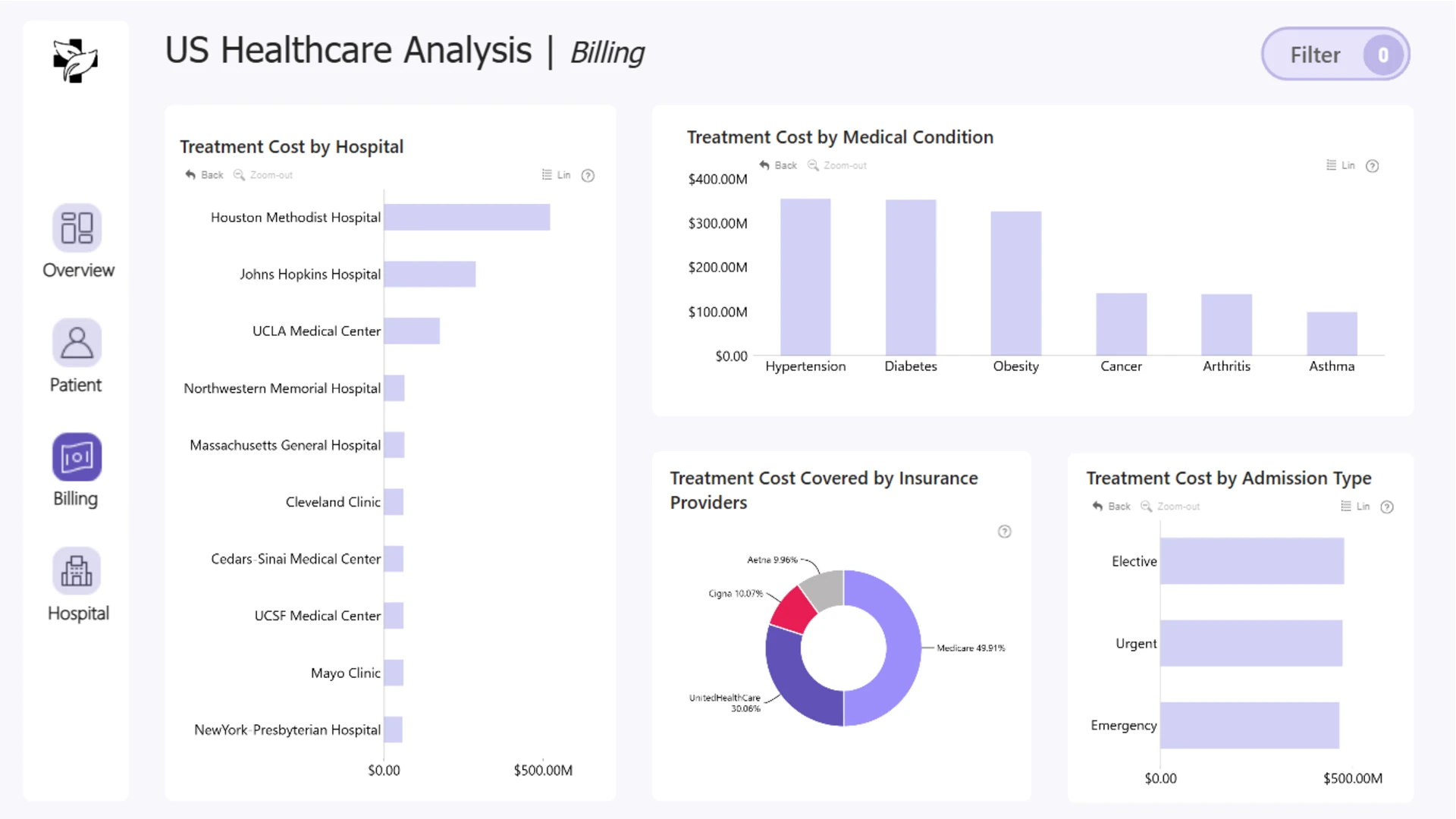Select the Houston Methodist Hospital bar
The height and width of the screenshot is (819, 1456).
[x=467, y=217]
